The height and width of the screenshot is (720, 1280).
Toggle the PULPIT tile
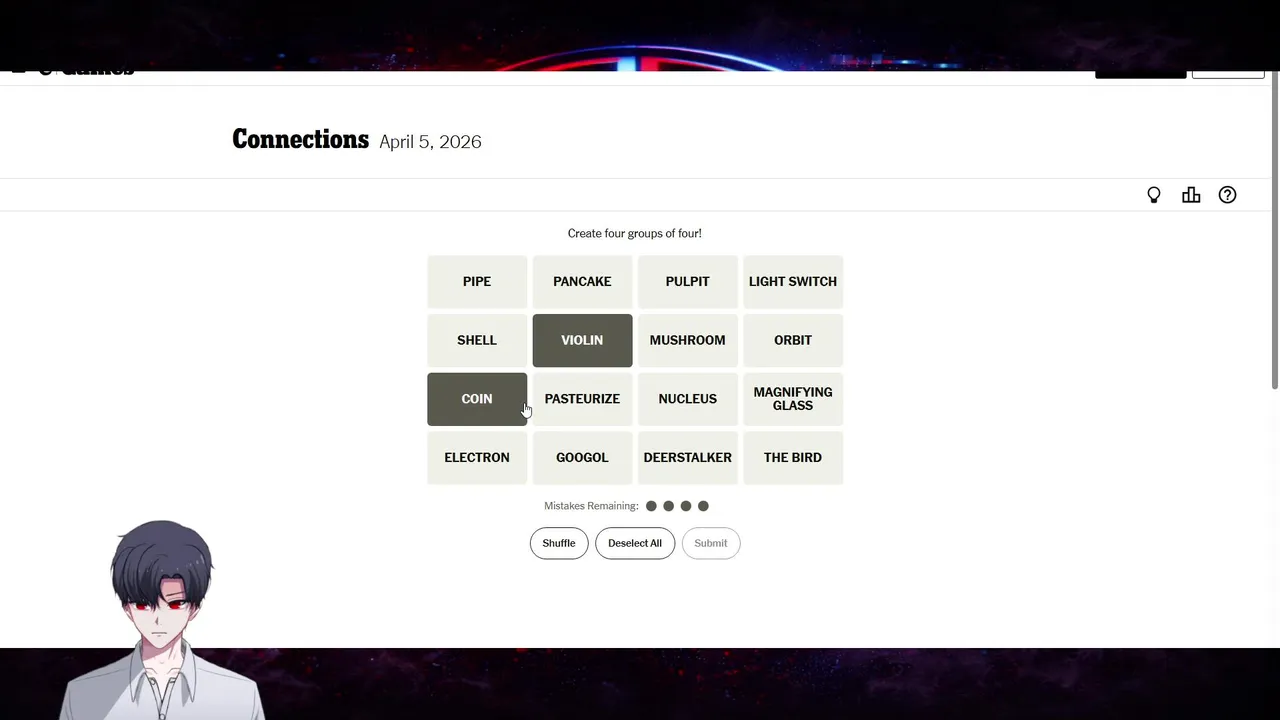pos(687,282)
